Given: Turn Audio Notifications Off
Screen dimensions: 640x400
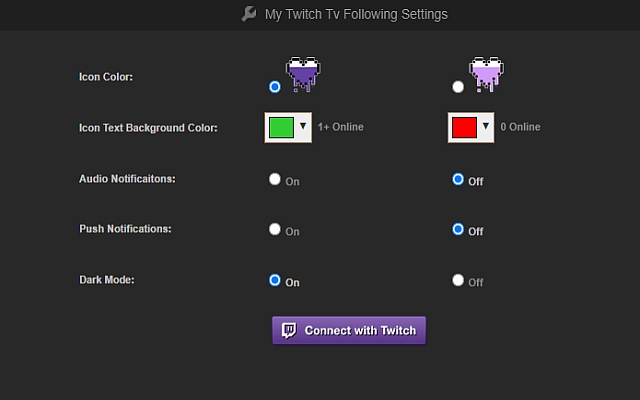Looking at the screenshot, I should coord(458,179).
